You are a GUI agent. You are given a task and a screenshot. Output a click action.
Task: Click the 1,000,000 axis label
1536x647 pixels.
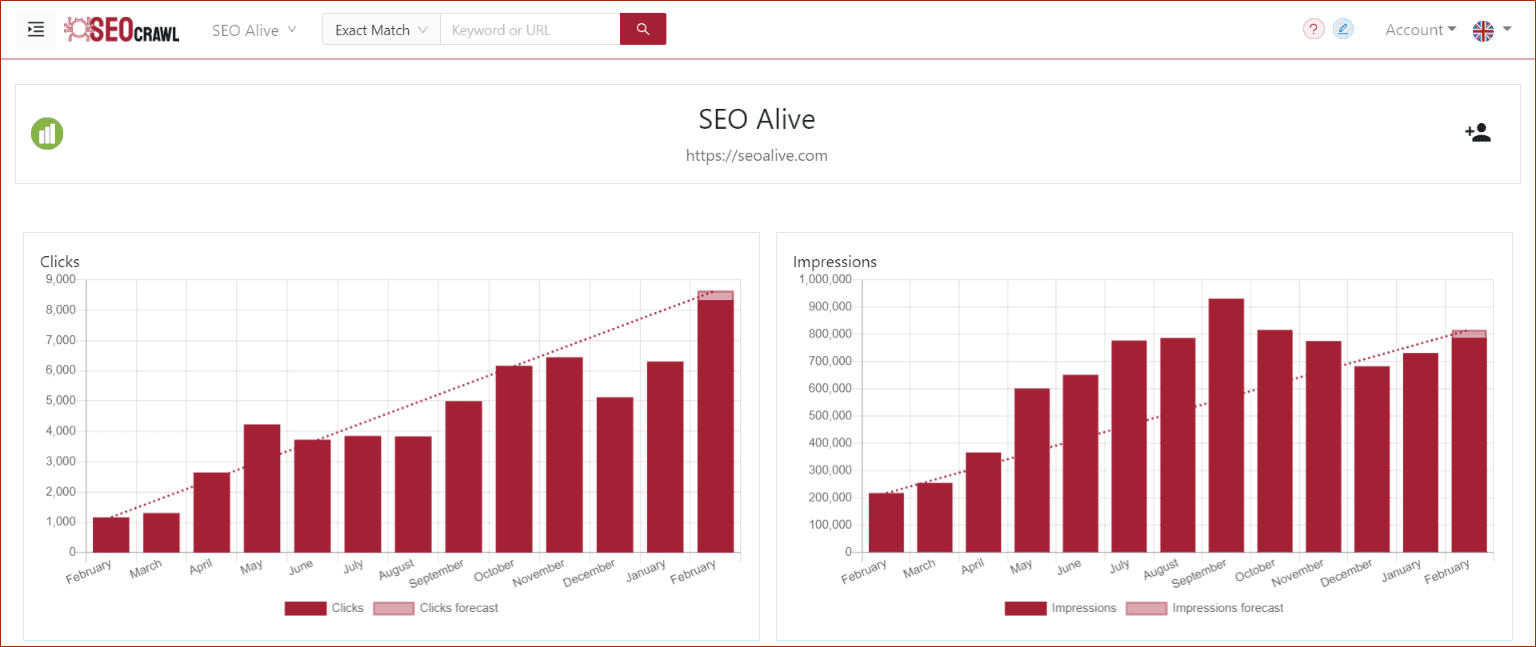point(825,279)
